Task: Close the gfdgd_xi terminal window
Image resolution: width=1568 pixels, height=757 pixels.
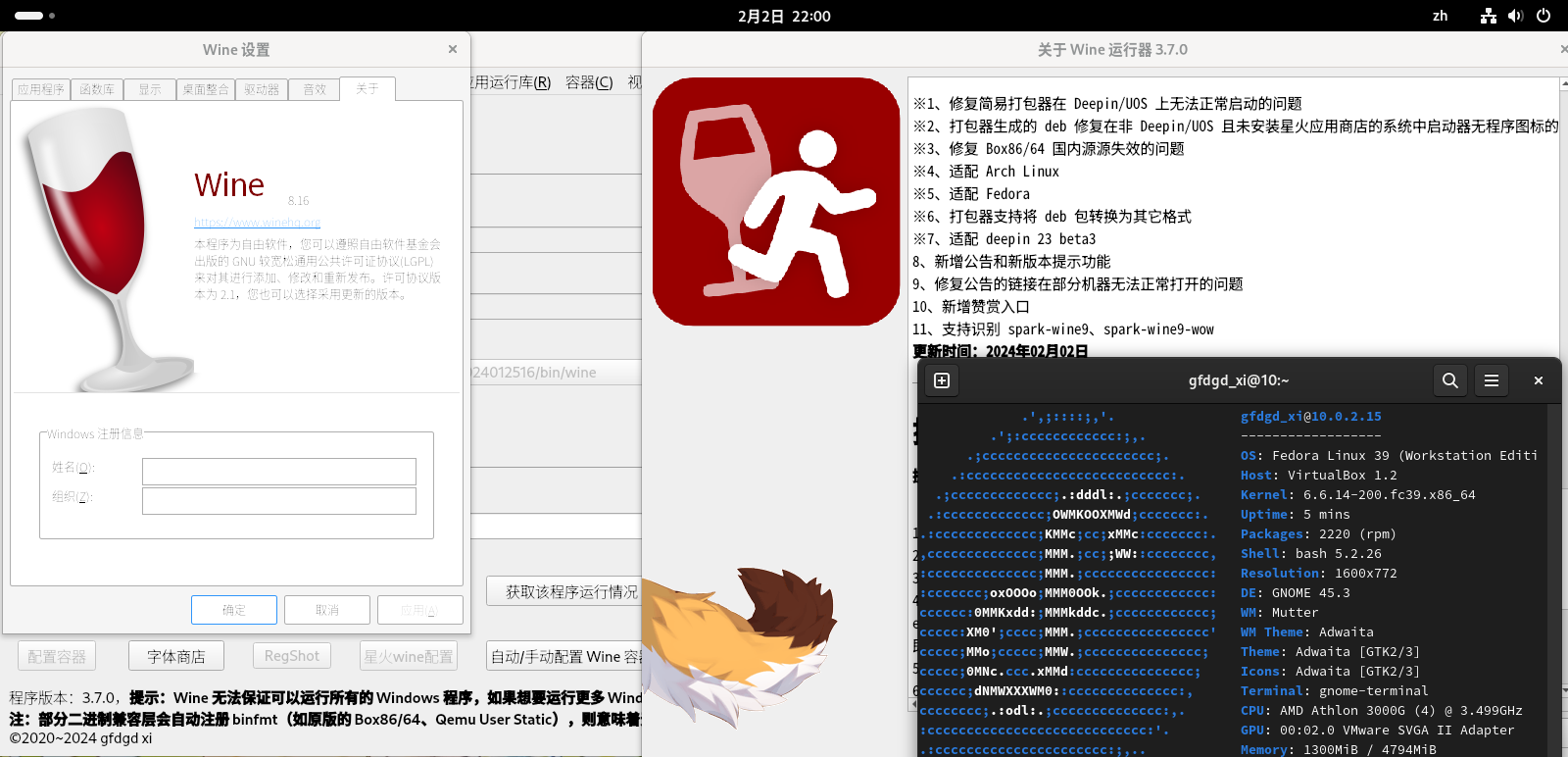Action: [x=1539, y=380]
